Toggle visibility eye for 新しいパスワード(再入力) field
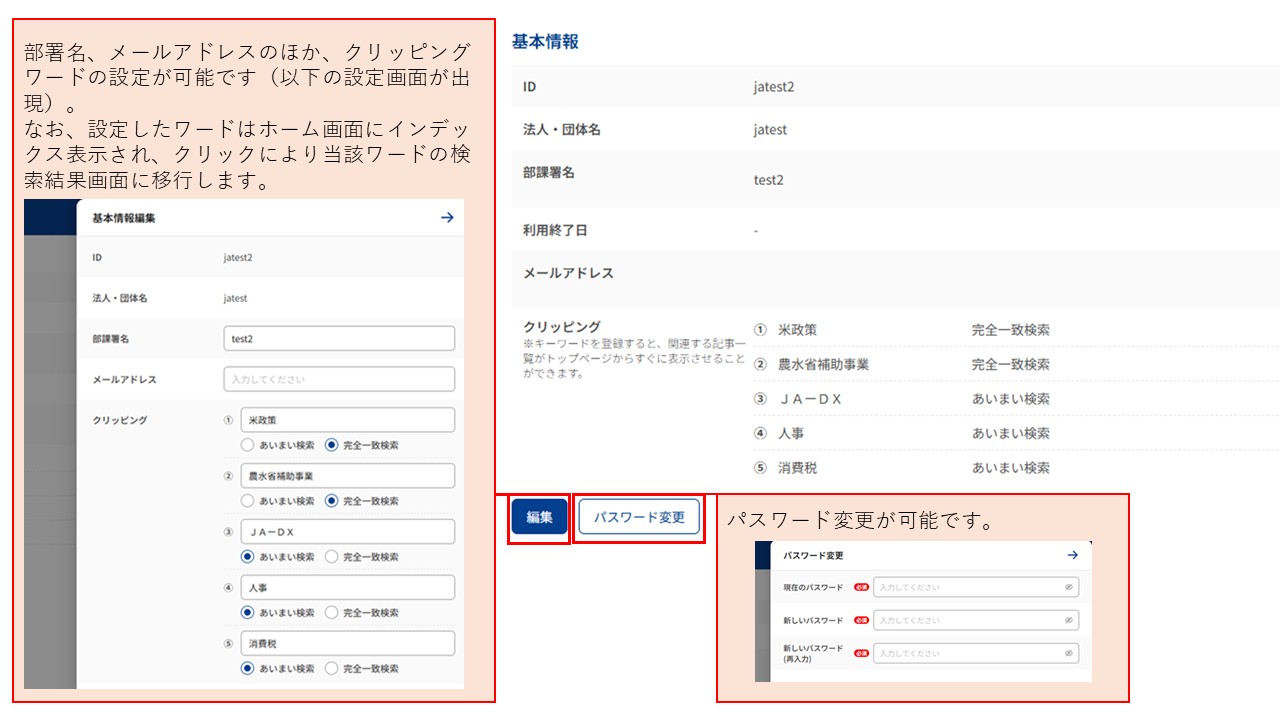The image size is (1280, 720). click(1069, 653)
